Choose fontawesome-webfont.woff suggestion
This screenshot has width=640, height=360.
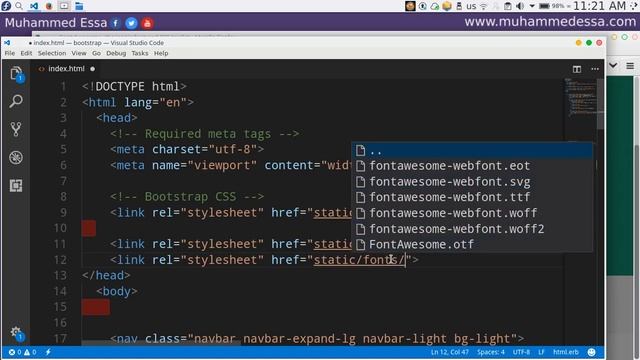click(472, 213)
